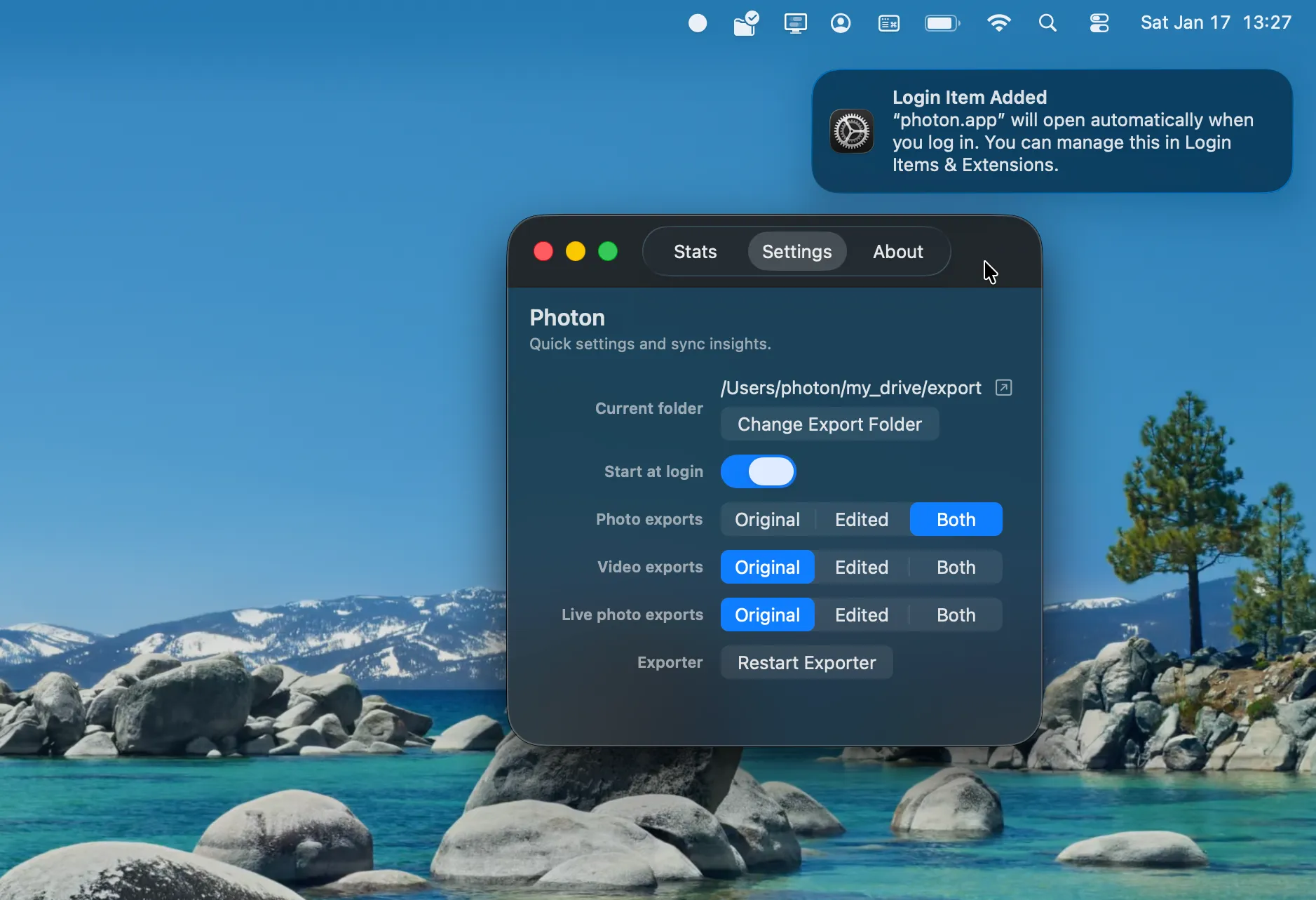The height and width of the screenshot is (900, 1316).
Task: Toggle the Start at login switch
Action: pyautogui.click(x=758, y=471)
